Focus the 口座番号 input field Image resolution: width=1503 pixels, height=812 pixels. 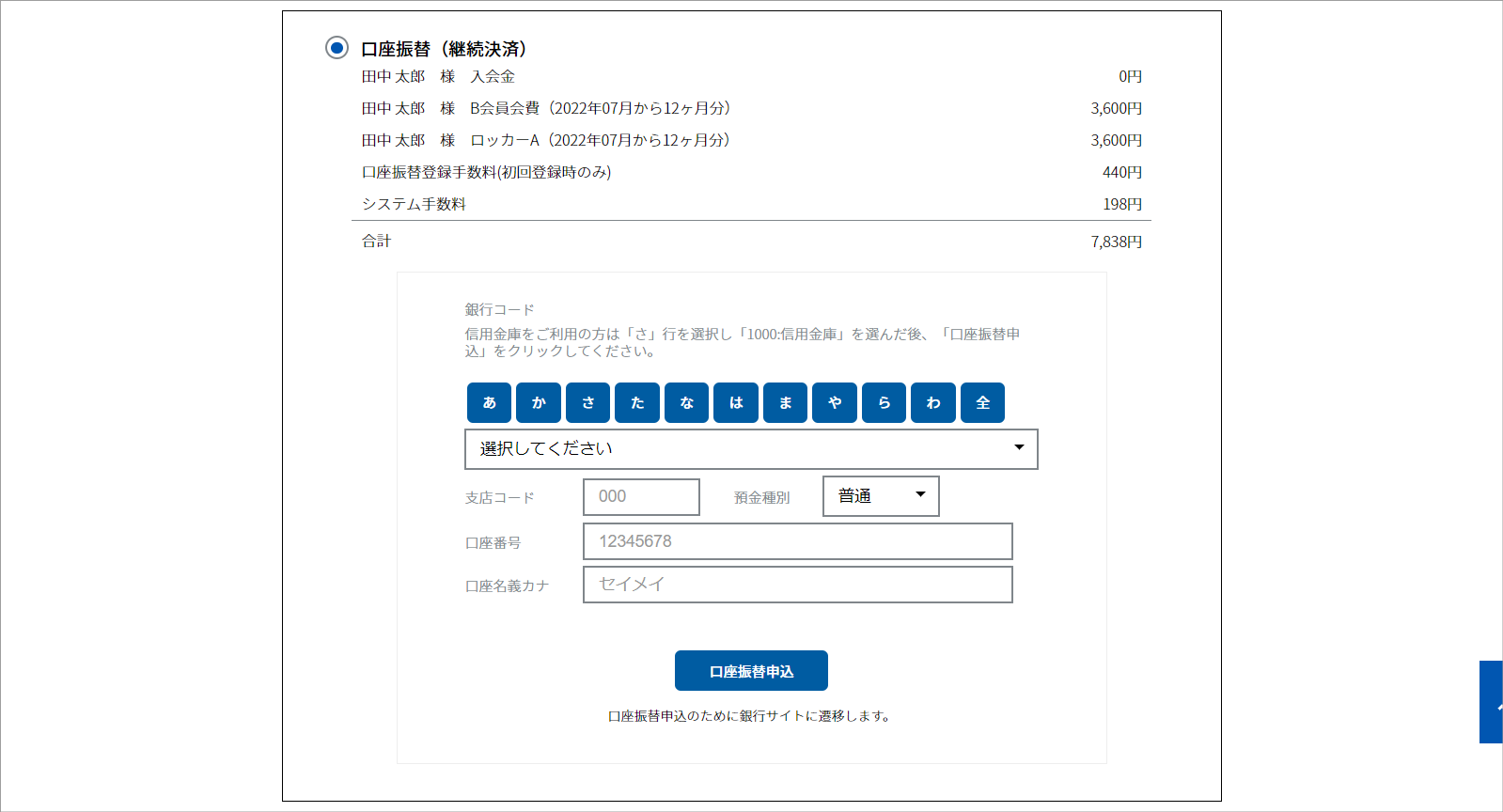point(797,541)
